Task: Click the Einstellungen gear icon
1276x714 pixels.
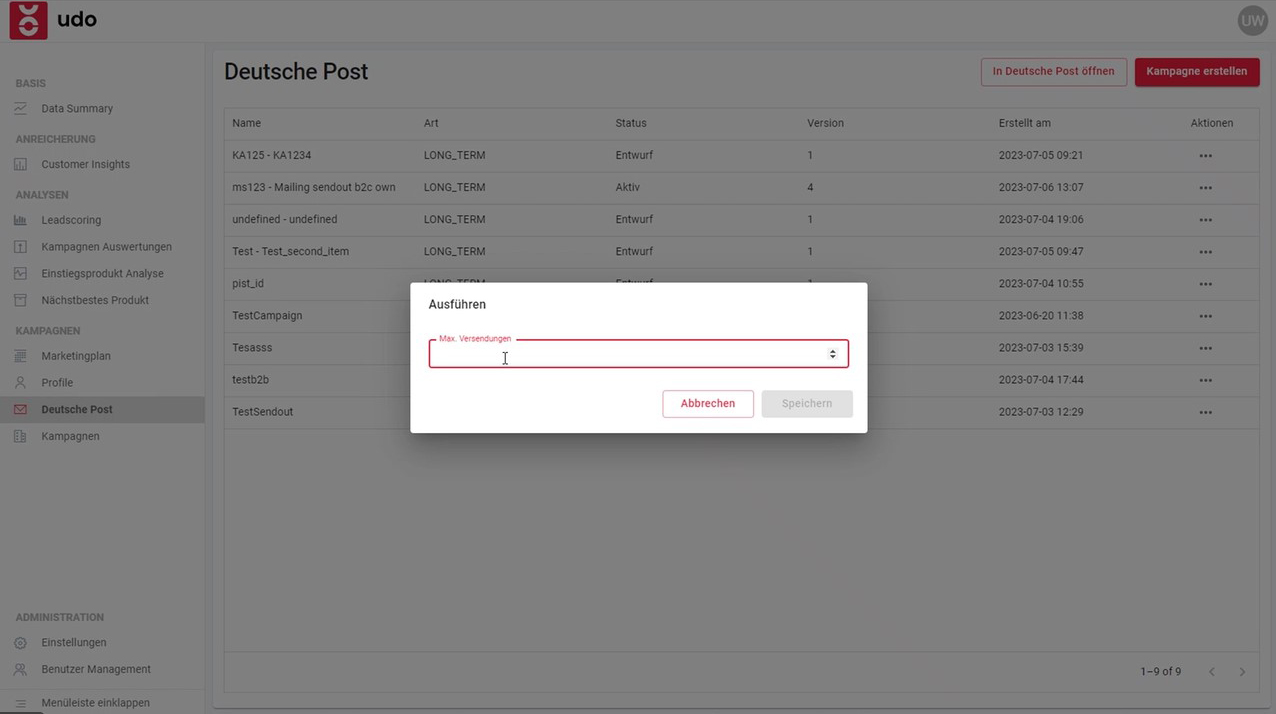Action: pyautogui.click(x=20, y=643)
